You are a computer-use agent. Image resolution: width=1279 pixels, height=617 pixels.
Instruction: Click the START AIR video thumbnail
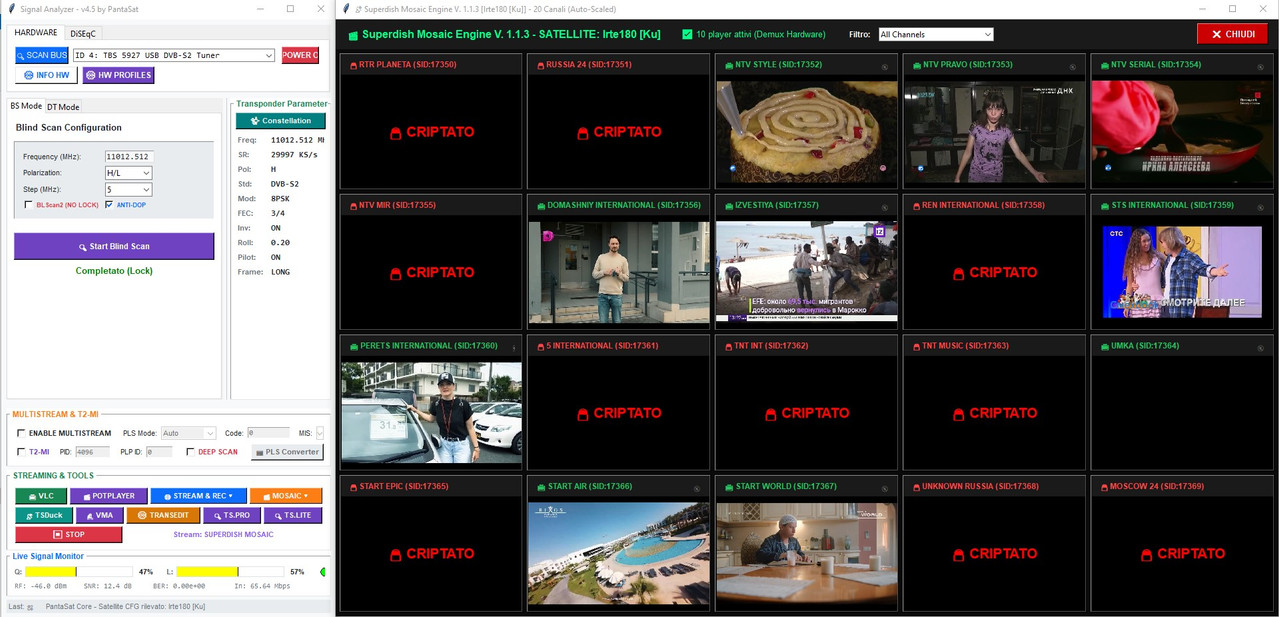(619, 553)
